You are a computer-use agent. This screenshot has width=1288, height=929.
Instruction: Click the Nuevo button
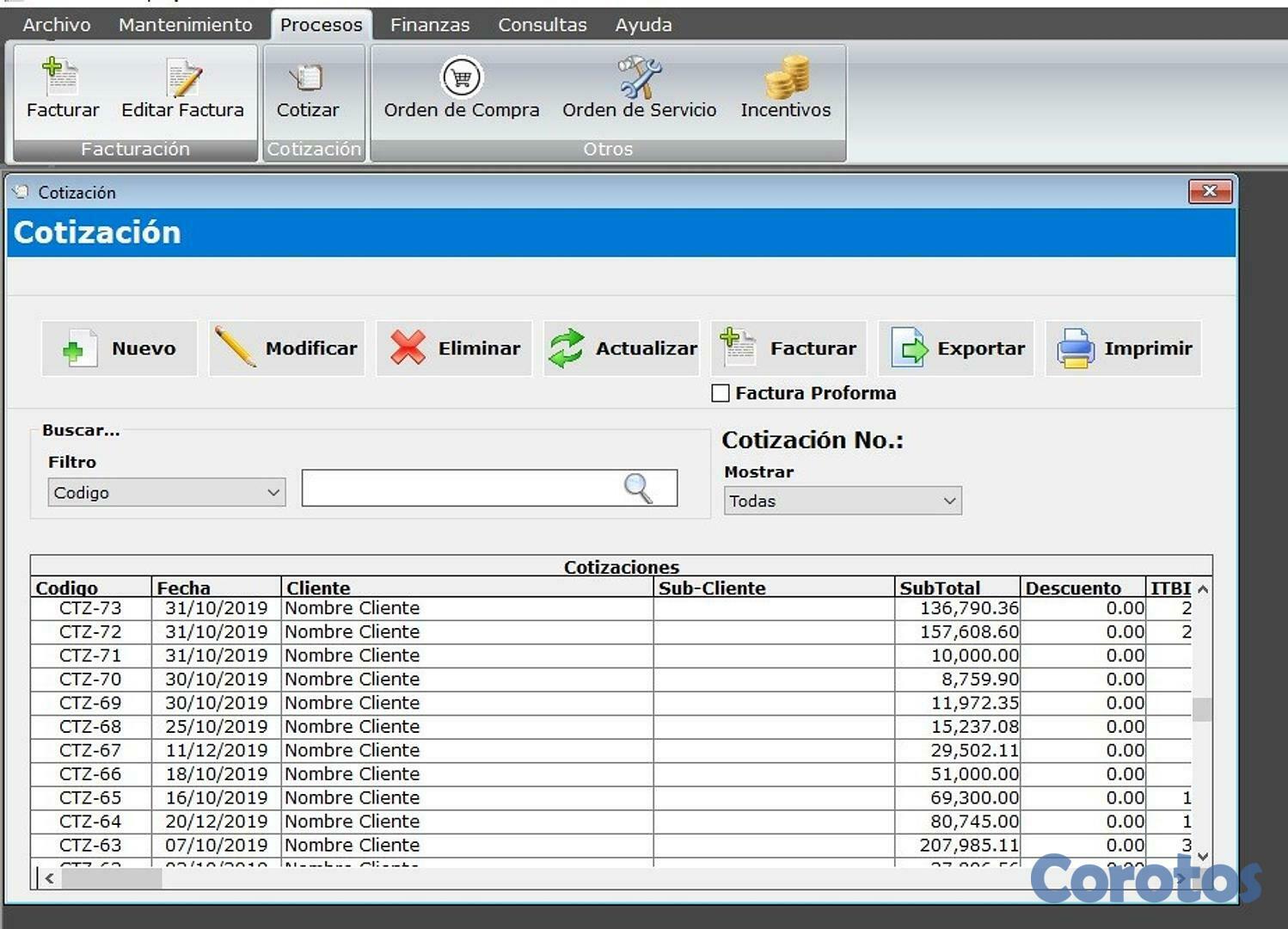point(120,348)
